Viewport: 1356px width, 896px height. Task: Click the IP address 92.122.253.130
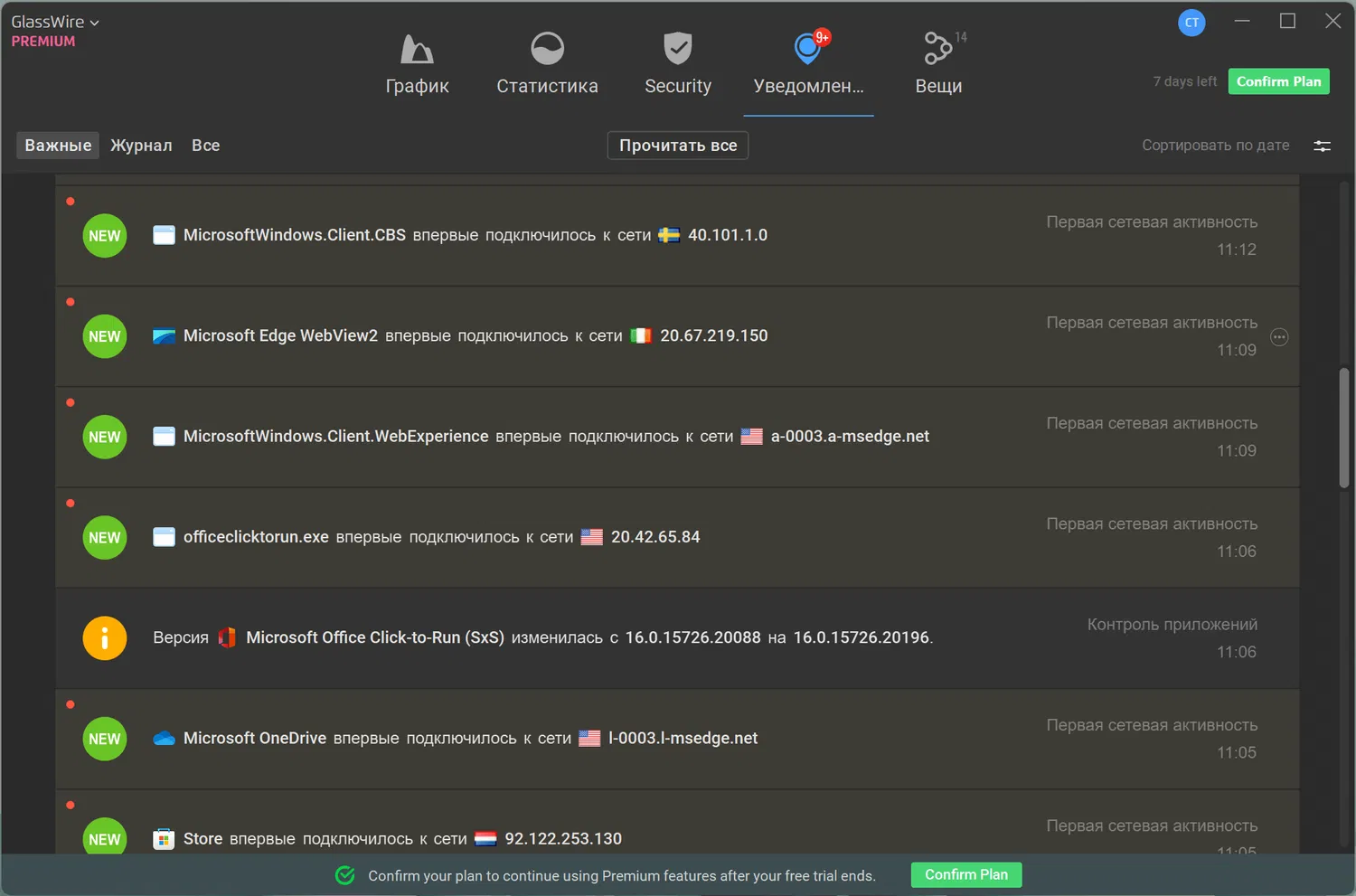click(x=563, y=839)
